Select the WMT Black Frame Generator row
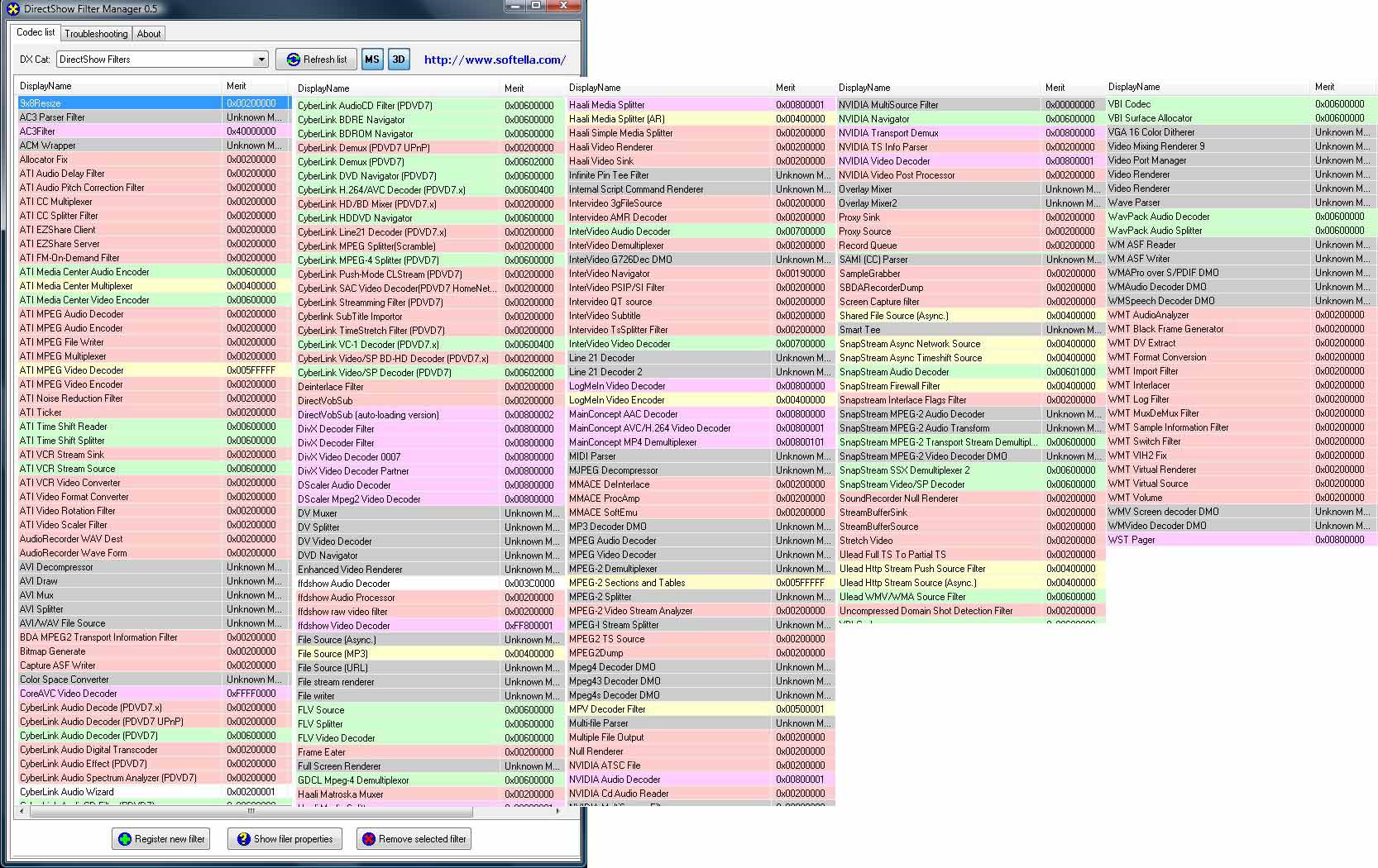 (x=1242, y=329)
